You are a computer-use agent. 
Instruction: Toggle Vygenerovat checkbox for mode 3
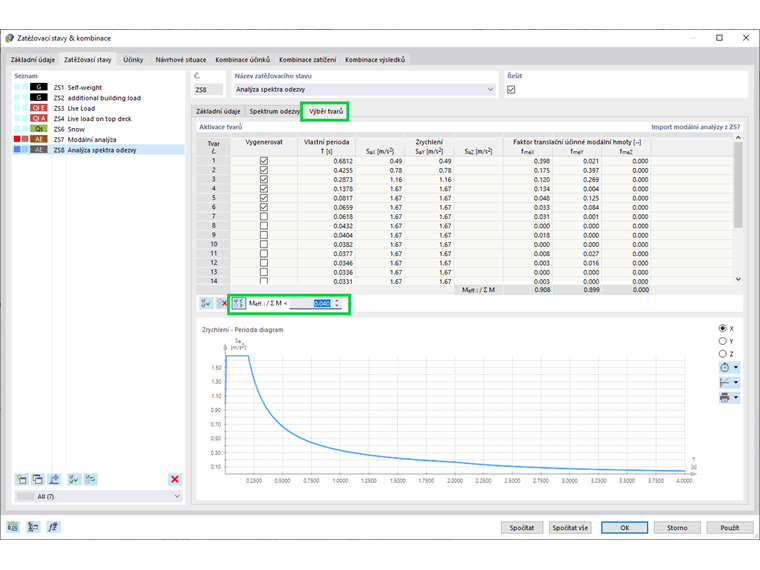coord(264,179)
